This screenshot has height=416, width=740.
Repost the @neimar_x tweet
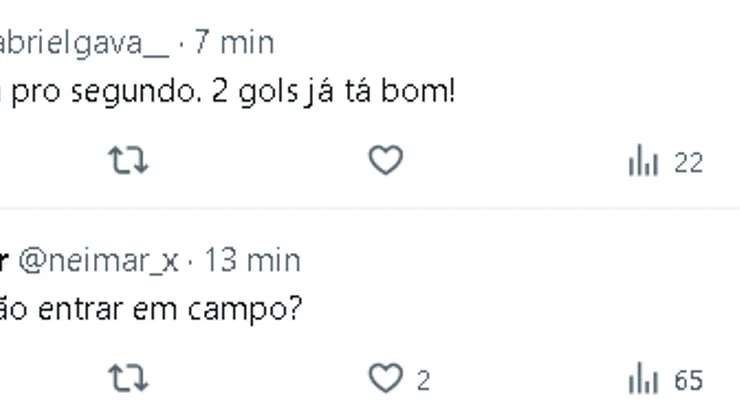point(128,380)
